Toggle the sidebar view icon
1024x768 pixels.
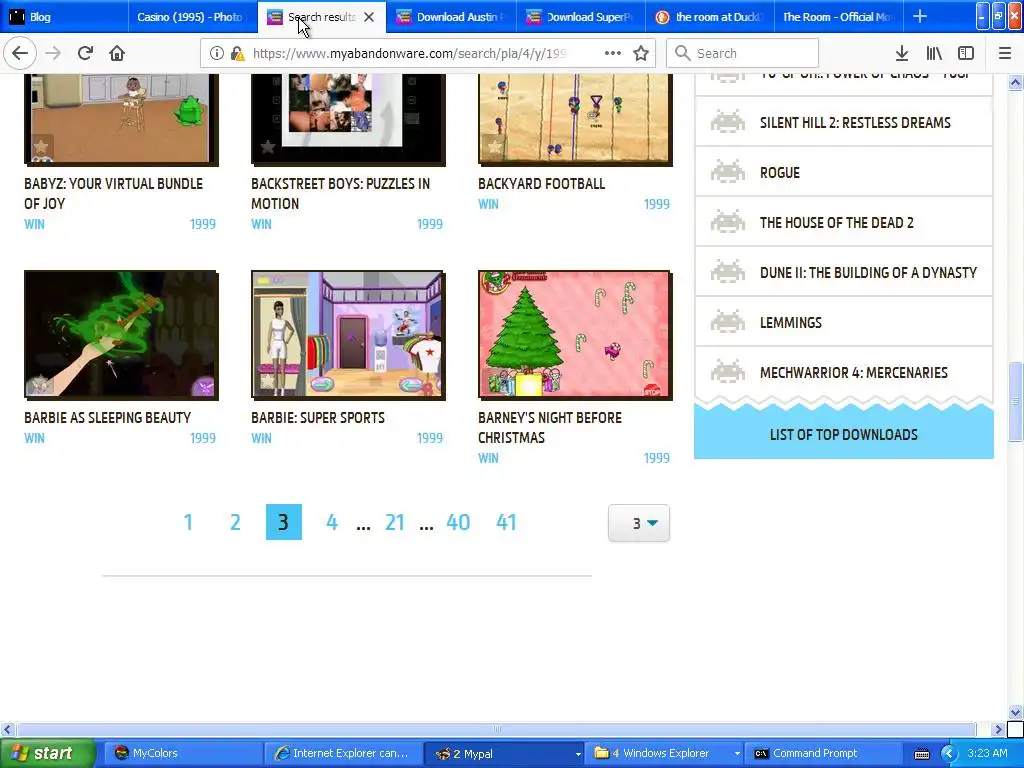[966, 54]
